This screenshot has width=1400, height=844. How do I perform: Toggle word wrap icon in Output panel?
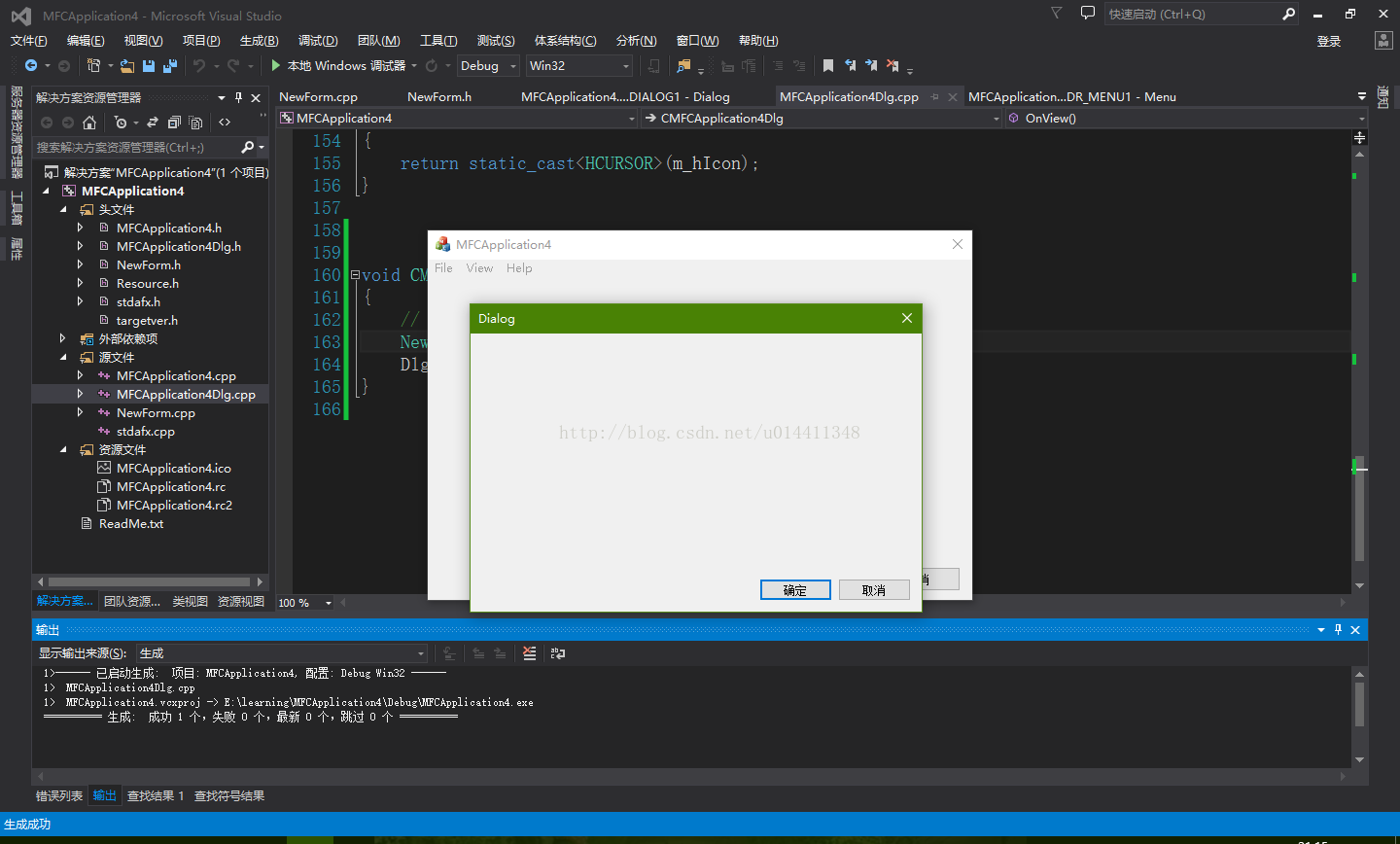[557, 653]
